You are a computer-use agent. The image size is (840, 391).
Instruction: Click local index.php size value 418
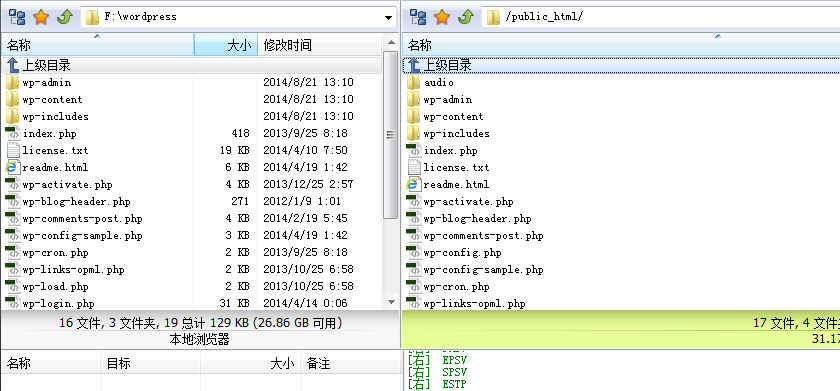click(240, 133)
